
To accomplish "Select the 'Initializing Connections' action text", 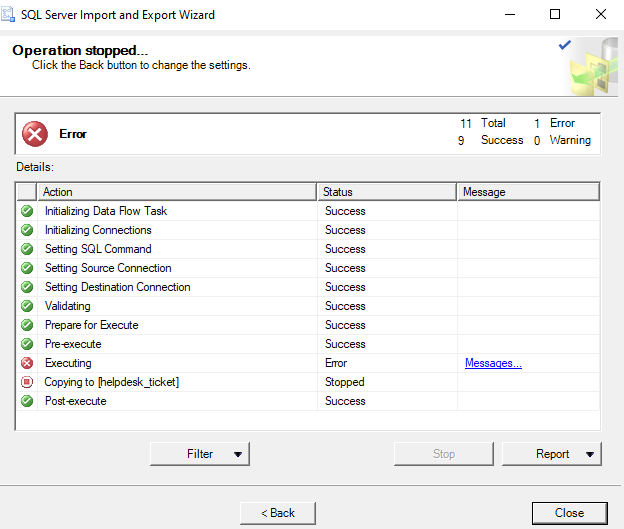I will coord(98,230).
